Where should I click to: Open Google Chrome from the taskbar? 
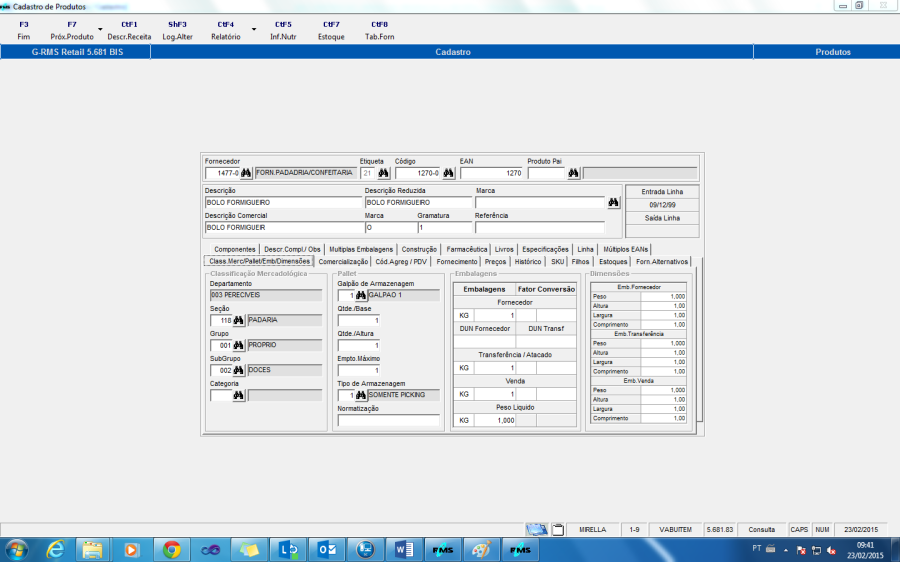coord(171,550)
